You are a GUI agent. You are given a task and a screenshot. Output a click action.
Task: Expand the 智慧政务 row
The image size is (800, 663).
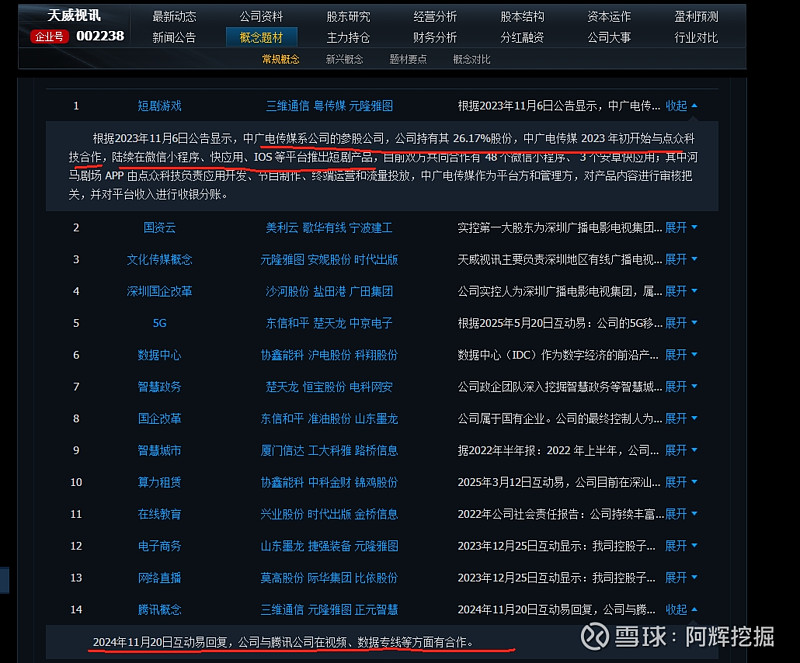[x=681, y=387]
